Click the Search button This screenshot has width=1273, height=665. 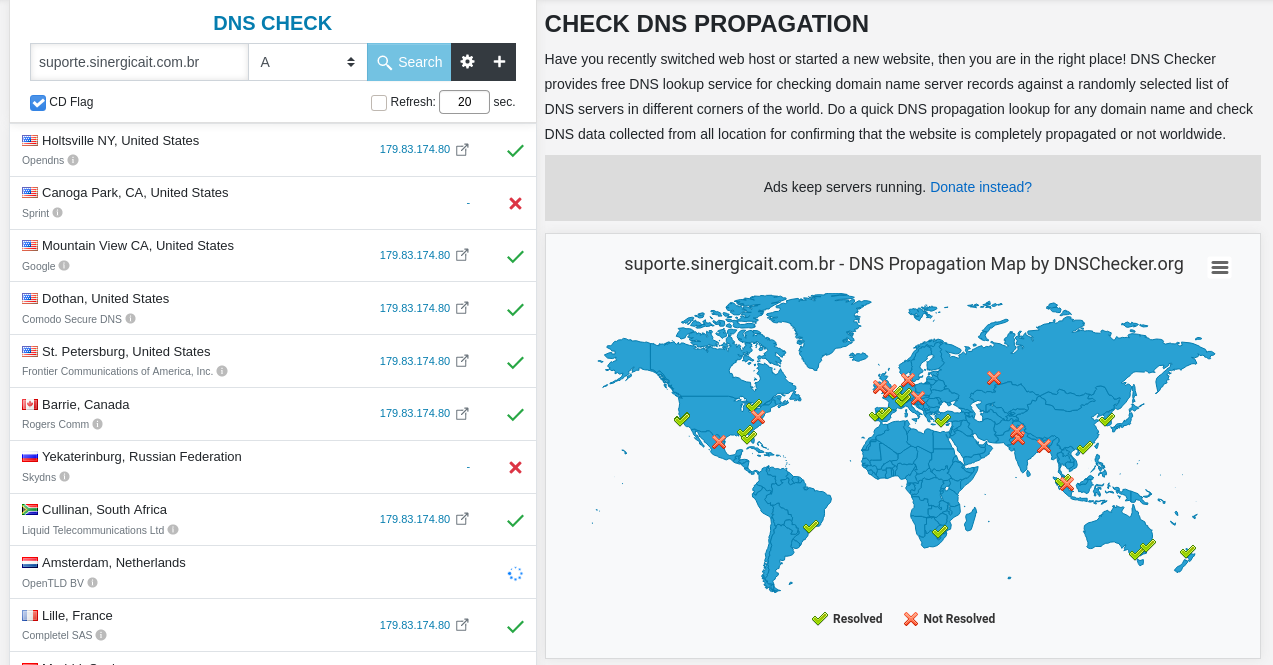409,62
